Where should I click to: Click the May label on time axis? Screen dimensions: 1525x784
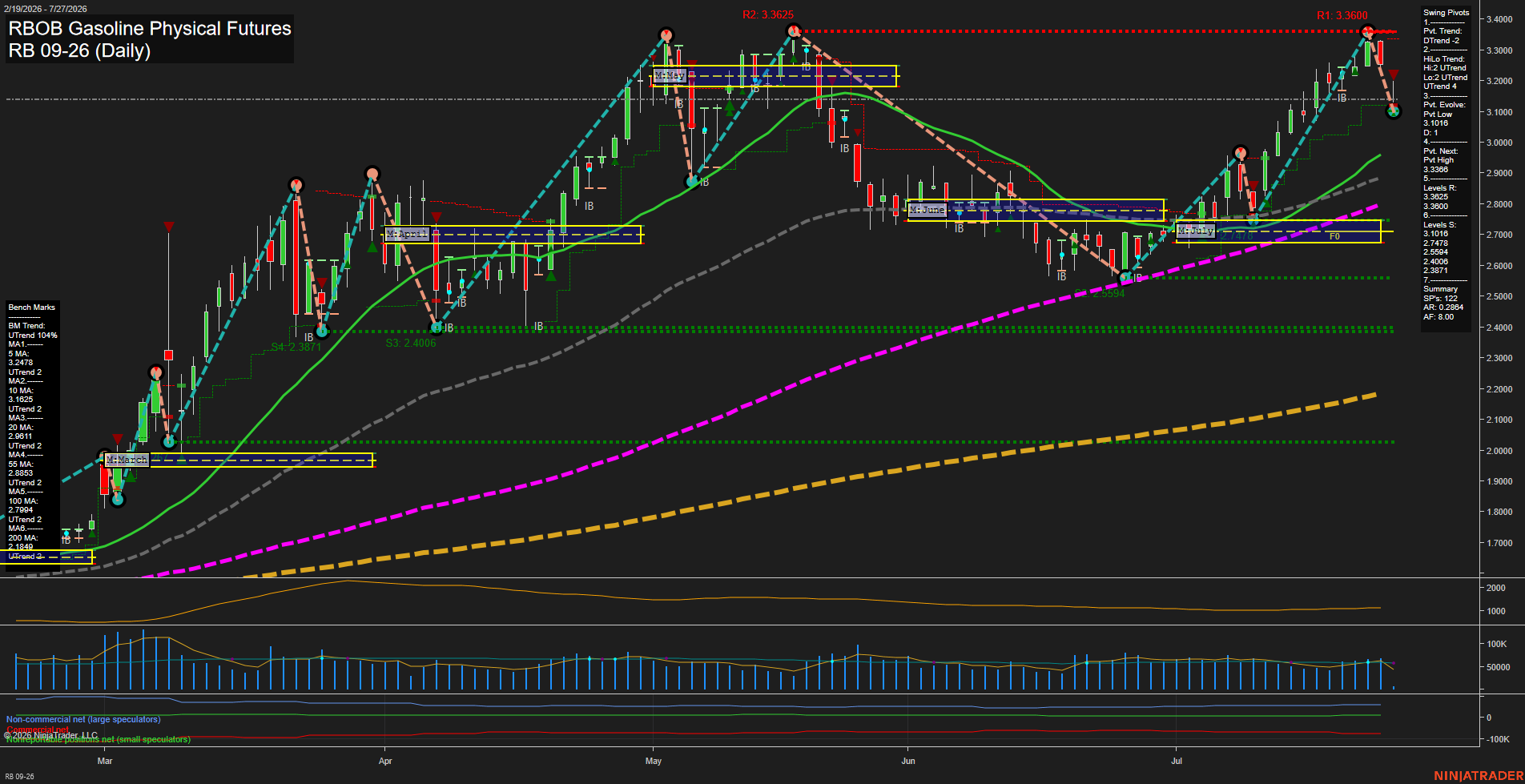(x=654, y=761)
